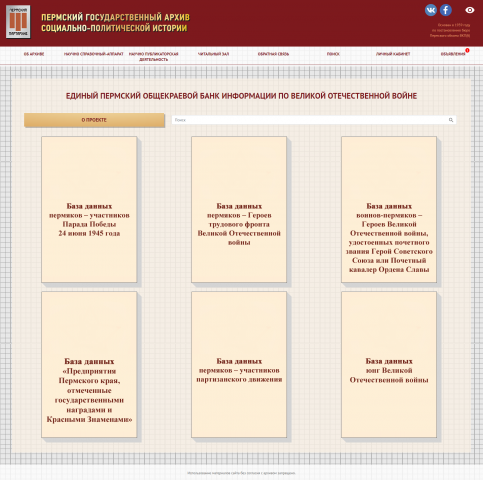Image resolution: width=483 pixels, height=480 pixels.
Task: Click the archive logo in header
Action: click(x=18, y=22)
